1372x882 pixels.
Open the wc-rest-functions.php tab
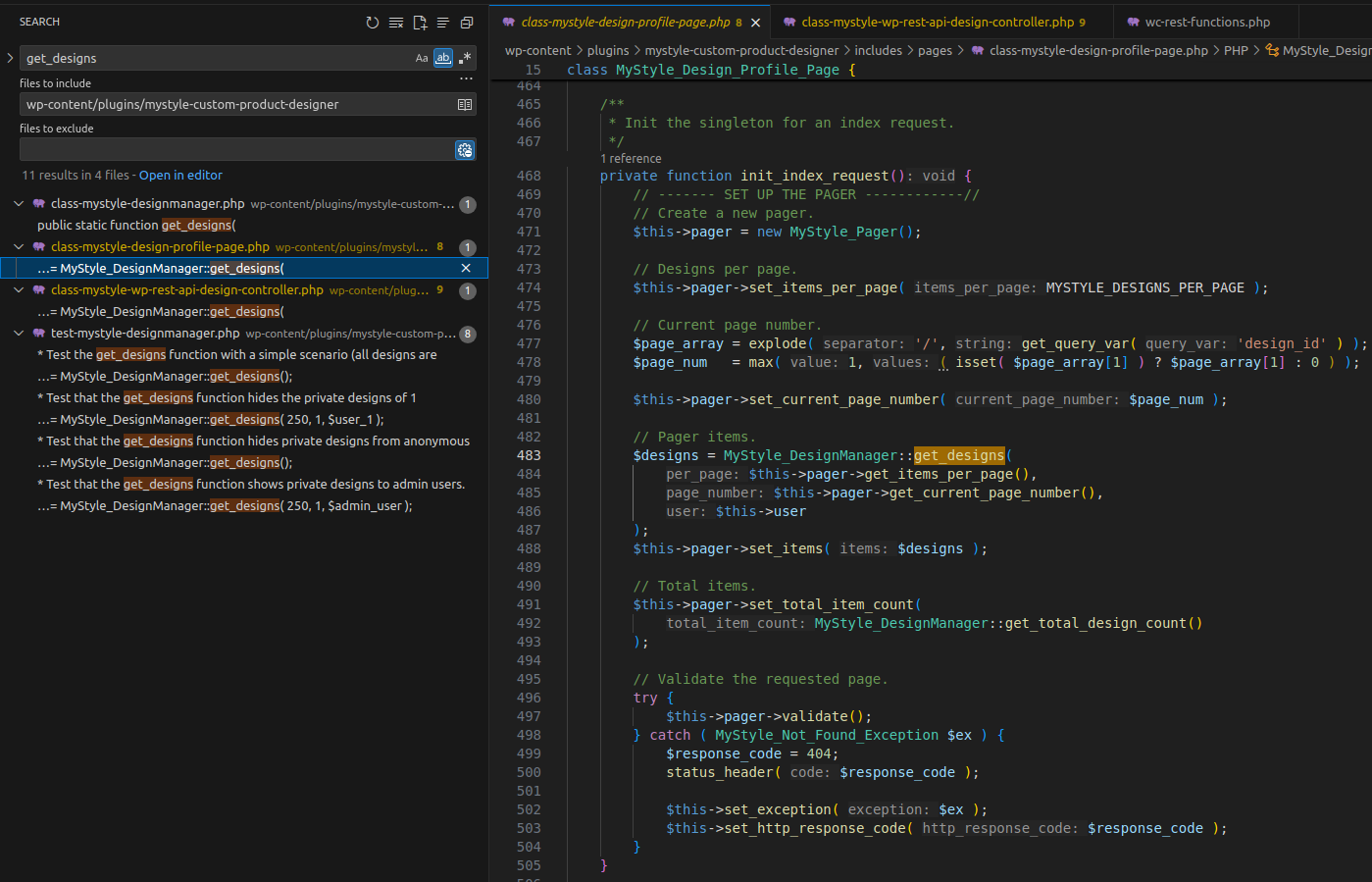1206,22
